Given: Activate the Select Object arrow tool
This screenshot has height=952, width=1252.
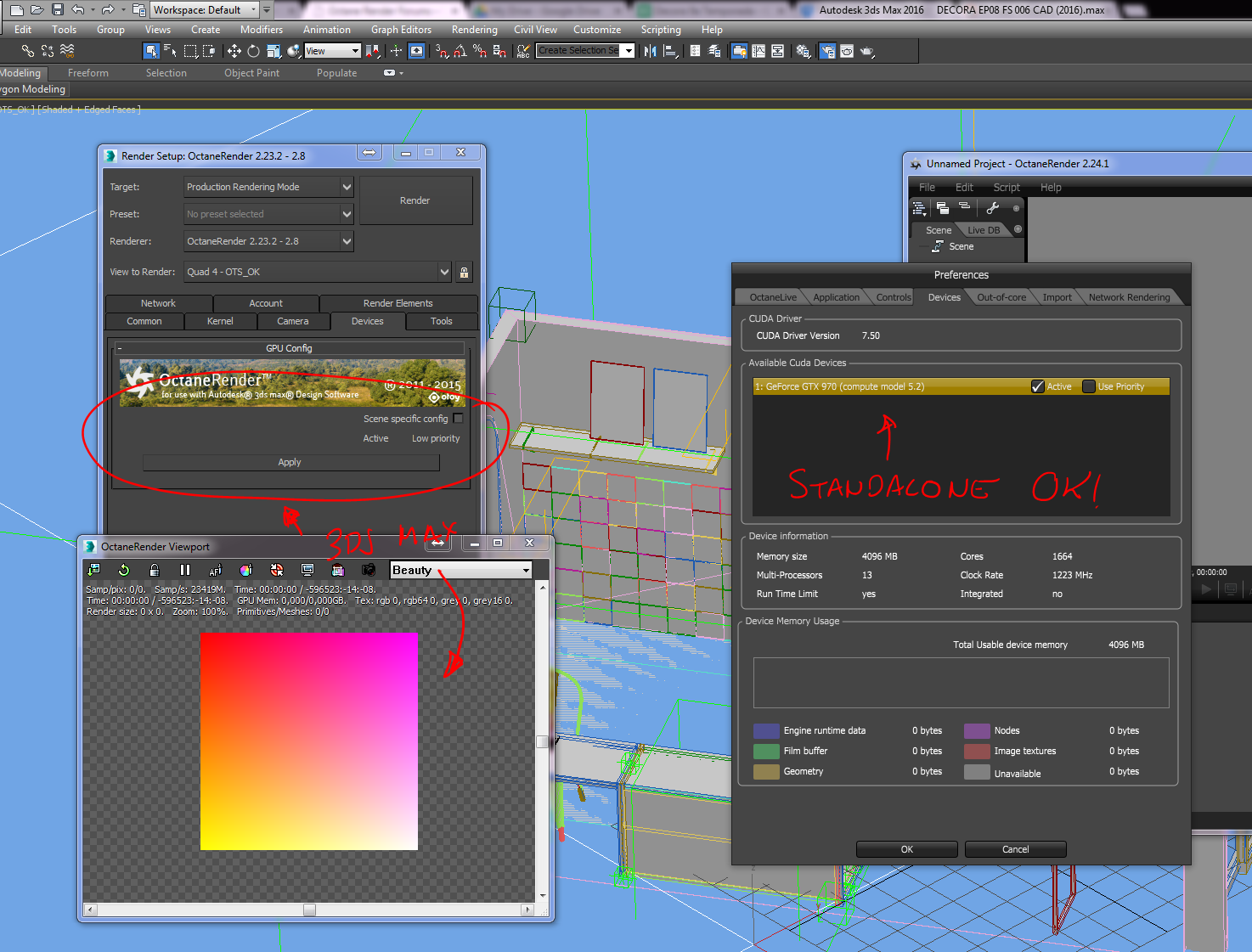Looking at the screenshot, I should pyautogui.click(x=151, y=51).
